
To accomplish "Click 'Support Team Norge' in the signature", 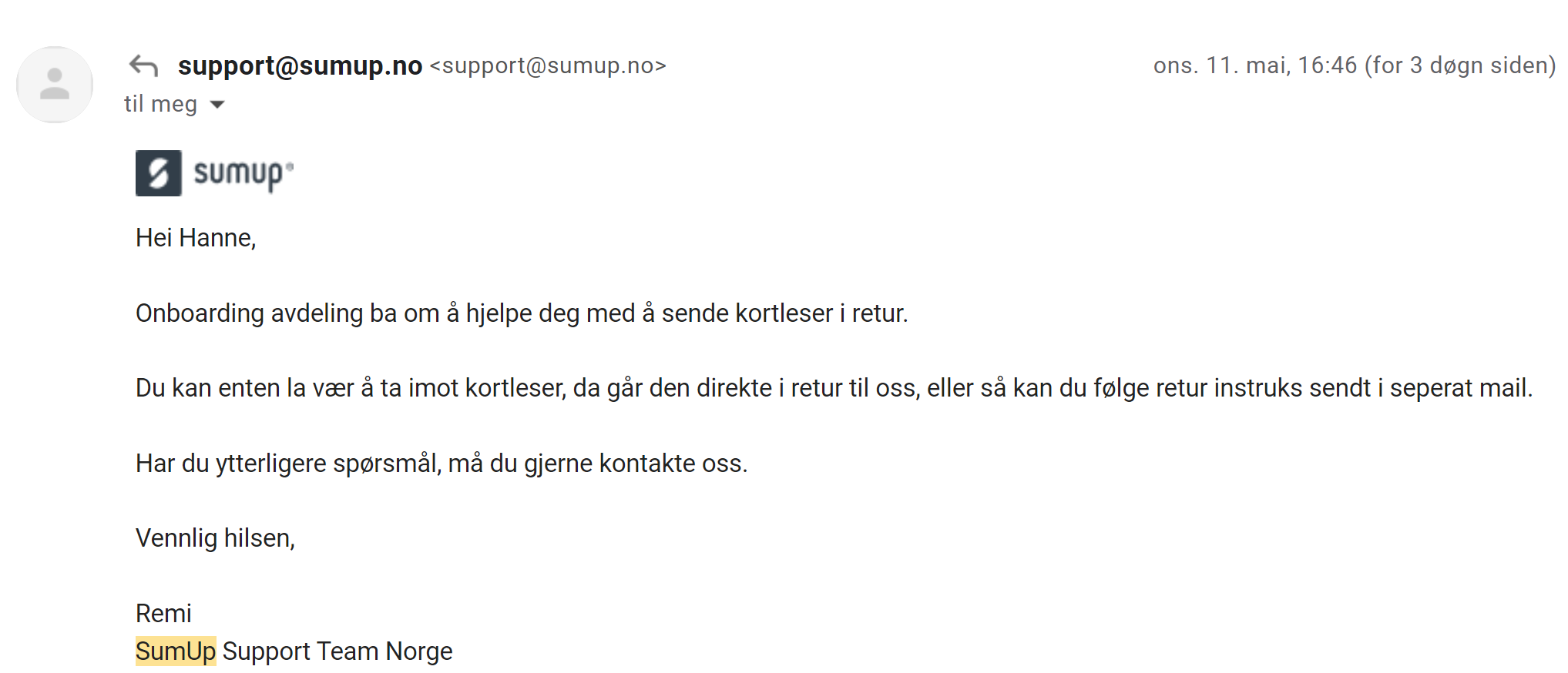I will [x=337, y=651].
